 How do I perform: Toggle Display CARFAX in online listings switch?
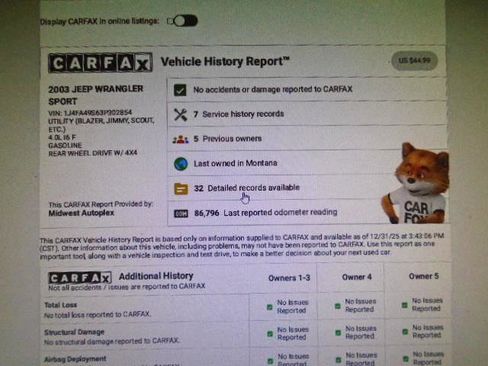(x=183, y=21)
